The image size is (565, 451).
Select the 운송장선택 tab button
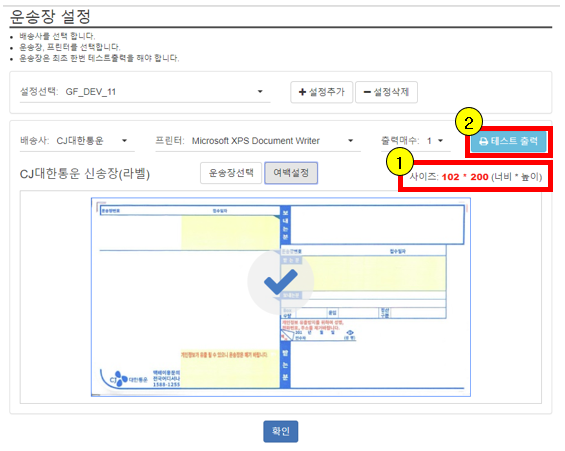(x=231, y=173)
